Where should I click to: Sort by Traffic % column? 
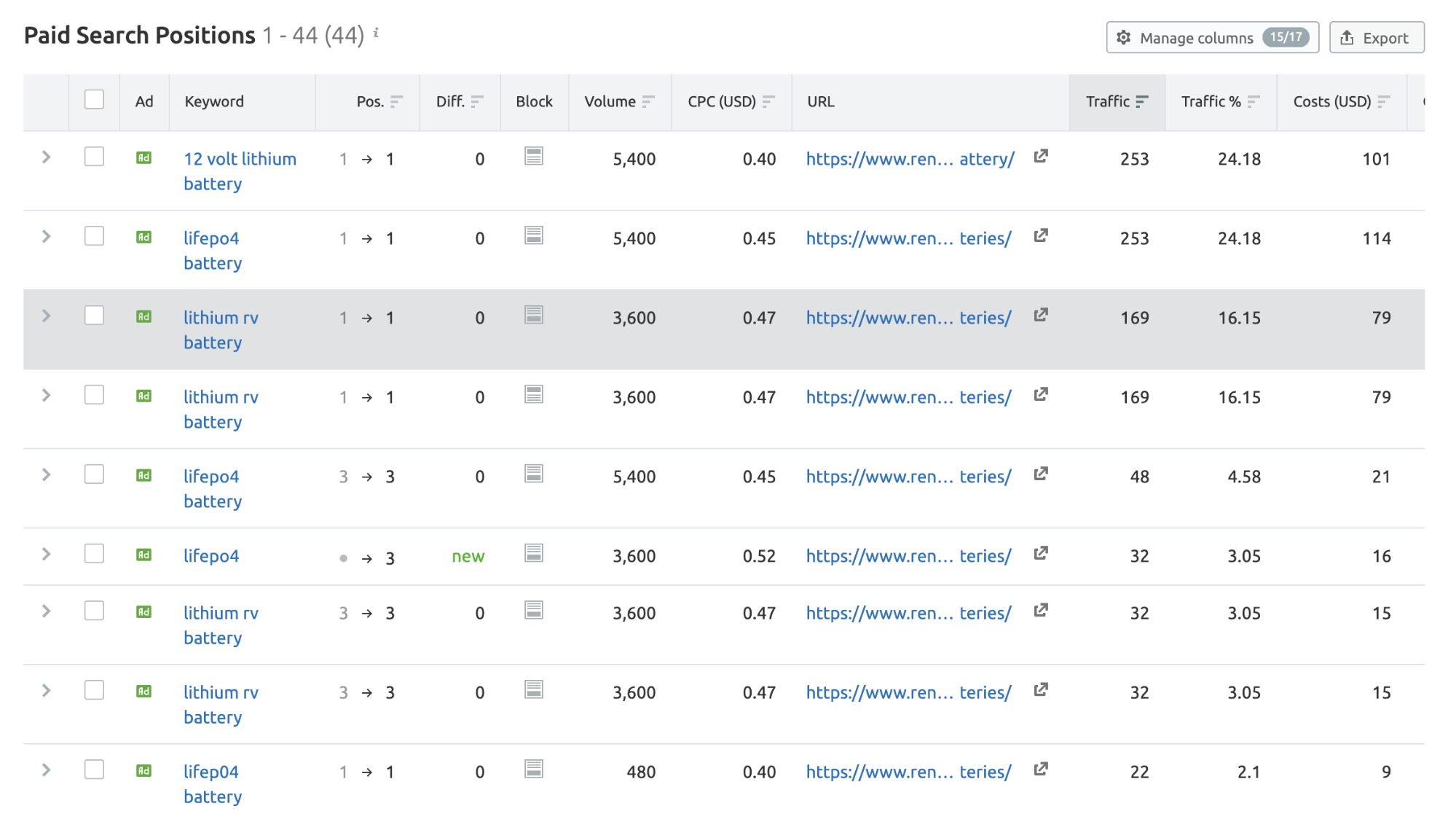1254,101
